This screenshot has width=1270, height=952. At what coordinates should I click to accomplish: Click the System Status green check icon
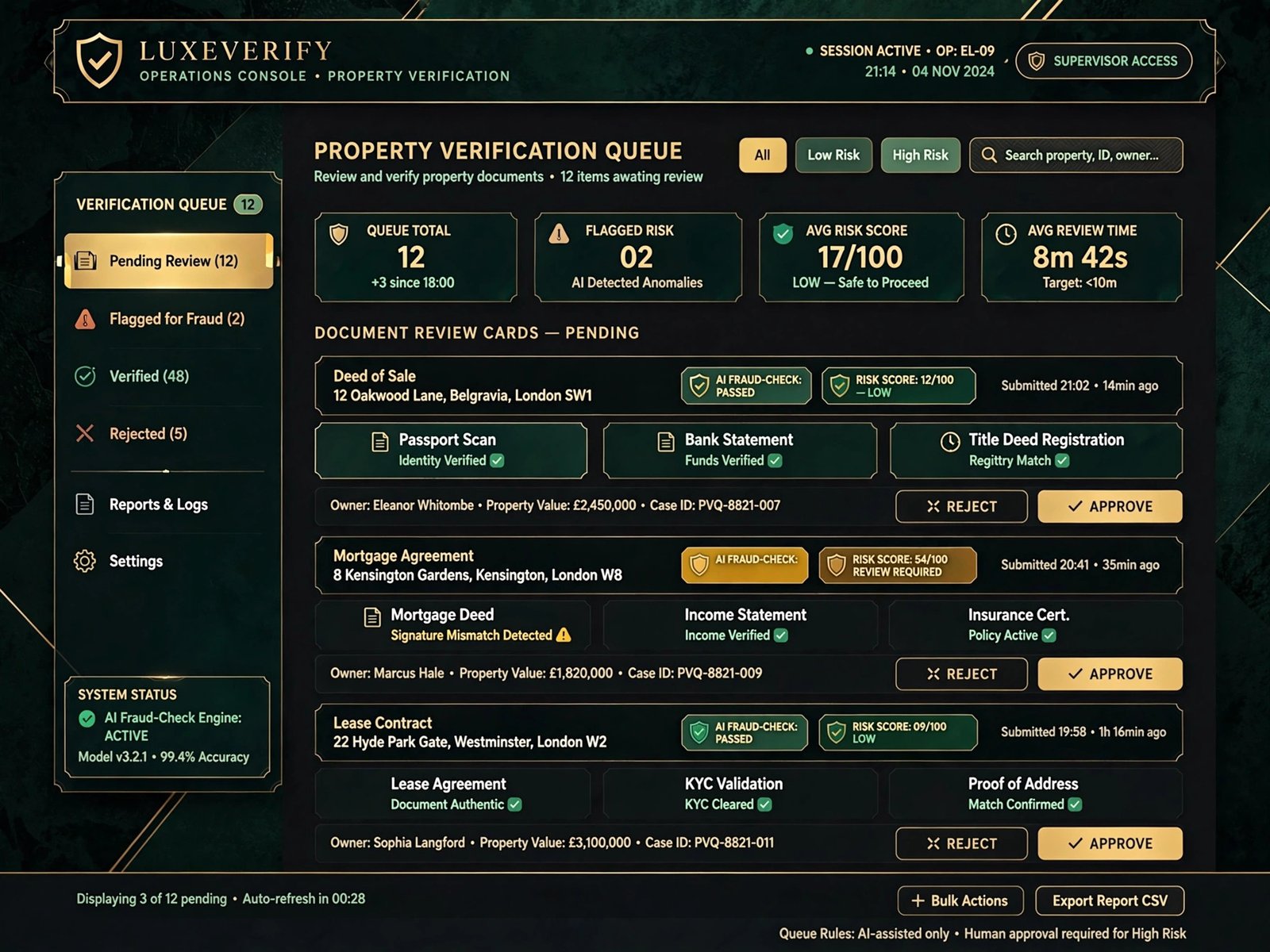tap(87, 719)
